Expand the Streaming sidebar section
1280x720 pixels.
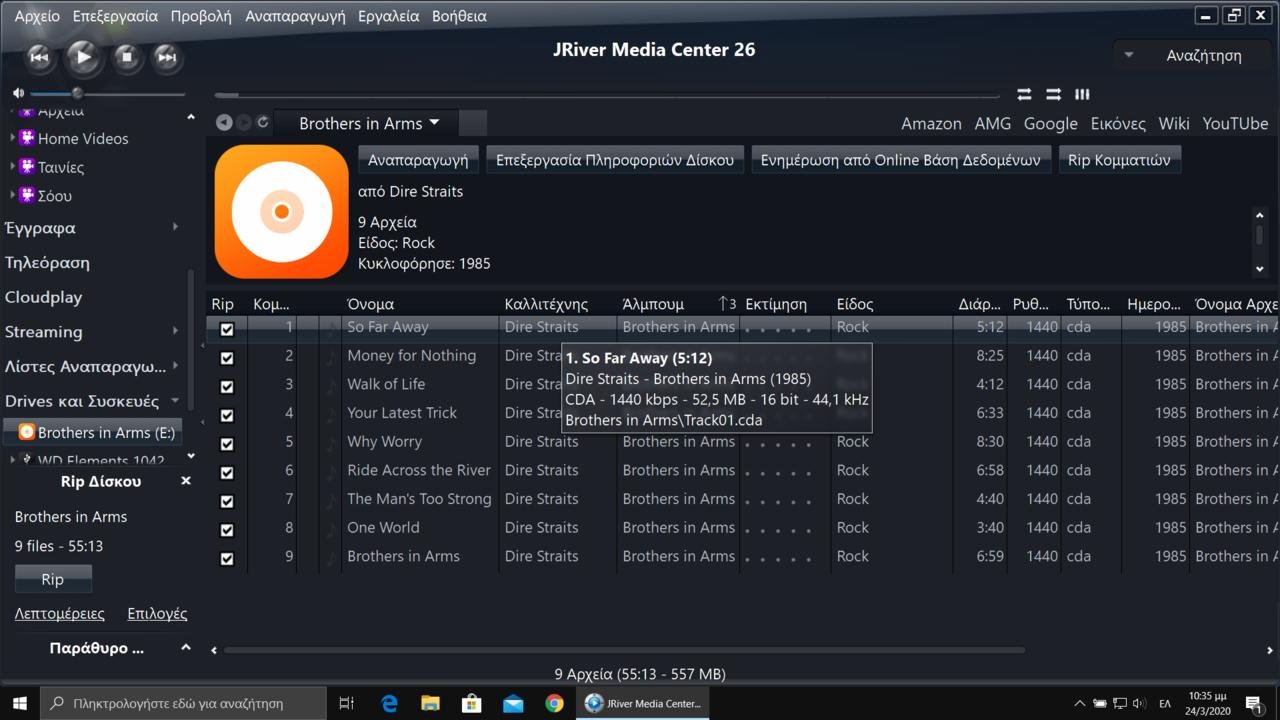pyautogui.click(x=175, y=331)
